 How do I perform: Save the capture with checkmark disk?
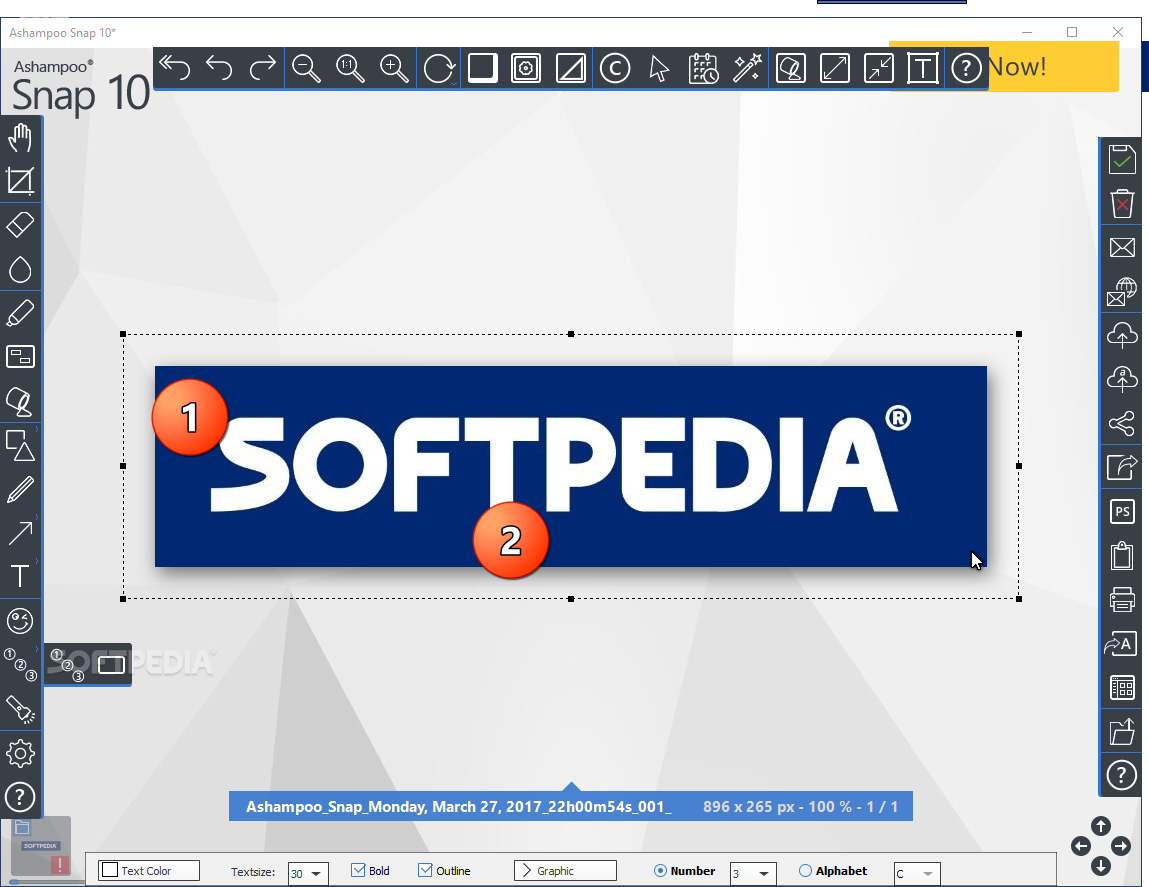[x=1122, y=159]
